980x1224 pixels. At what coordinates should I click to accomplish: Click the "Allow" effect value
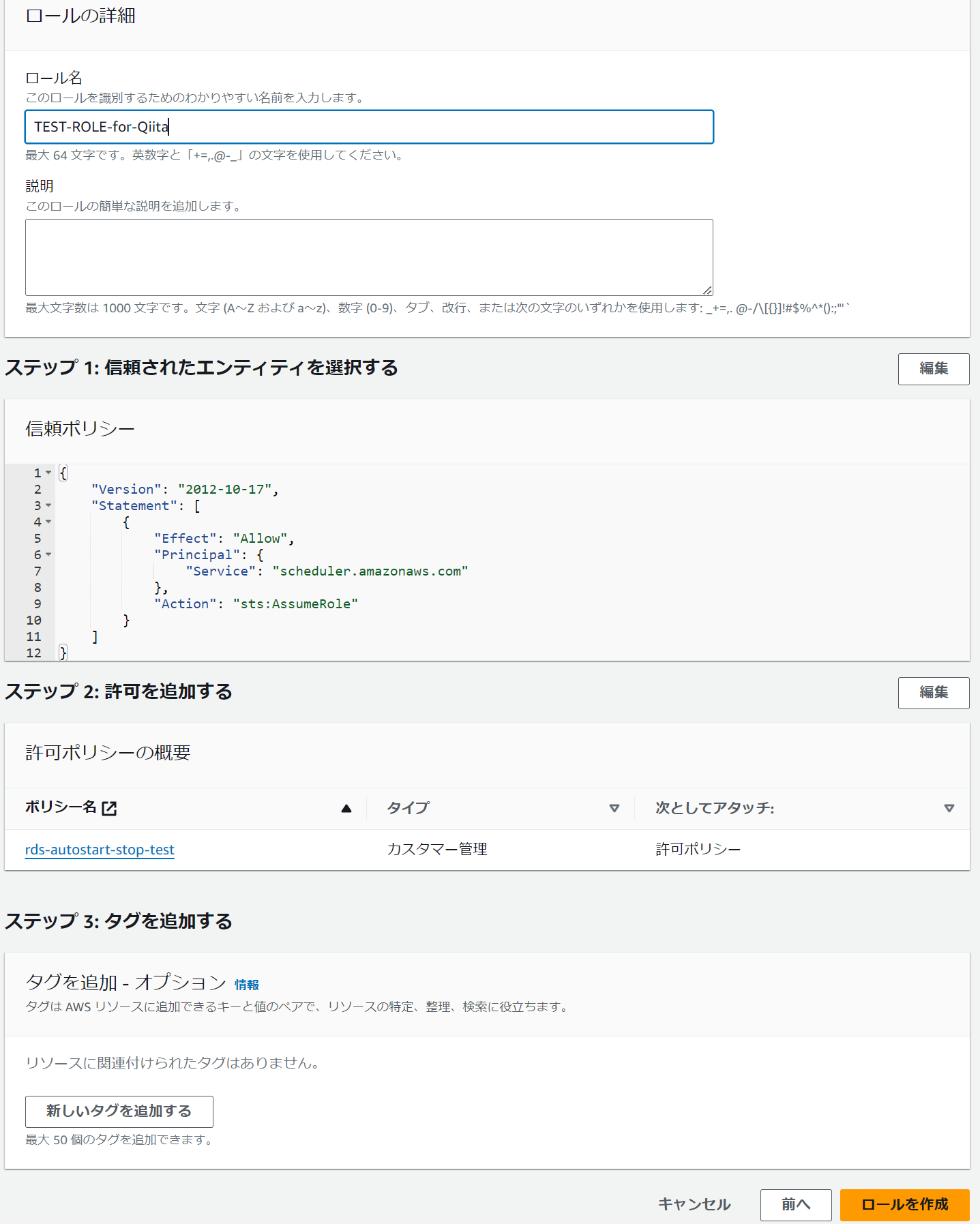coord(260,538)
